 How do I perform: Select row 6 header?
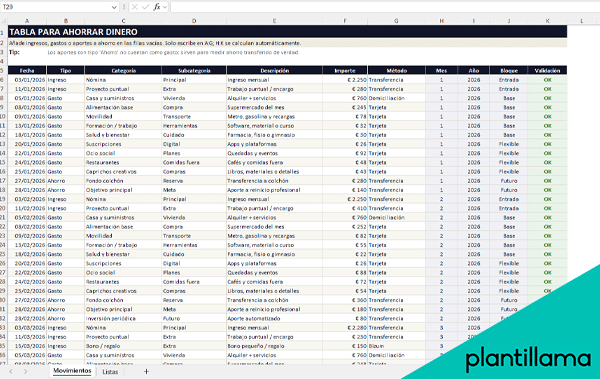pos(3,80)
